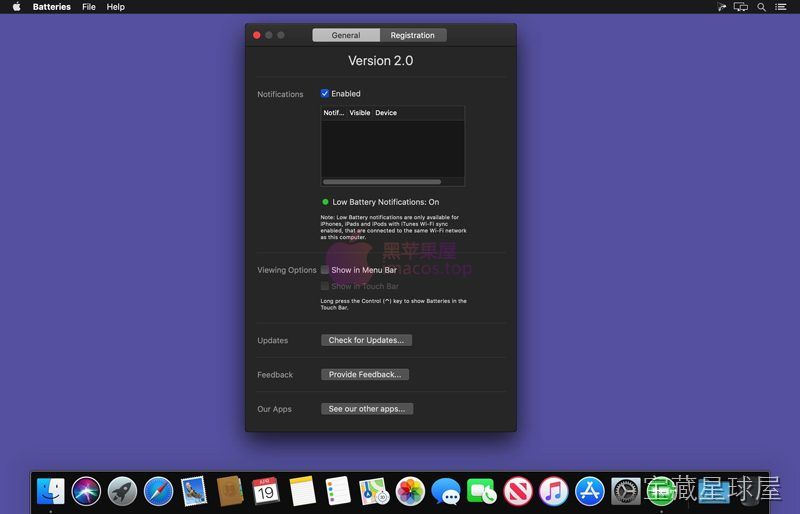Open the yellow Notes icon in dock
The image size is (800, 514).
coord(302,491)
